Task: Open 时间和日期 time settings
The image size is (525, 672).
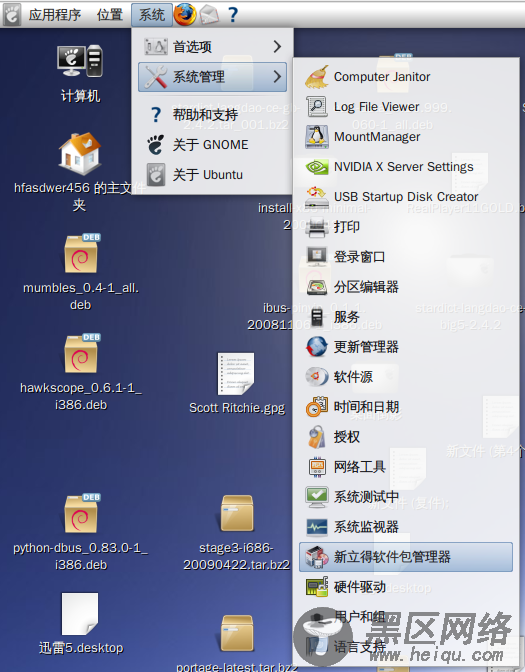Action: (405, 407)
